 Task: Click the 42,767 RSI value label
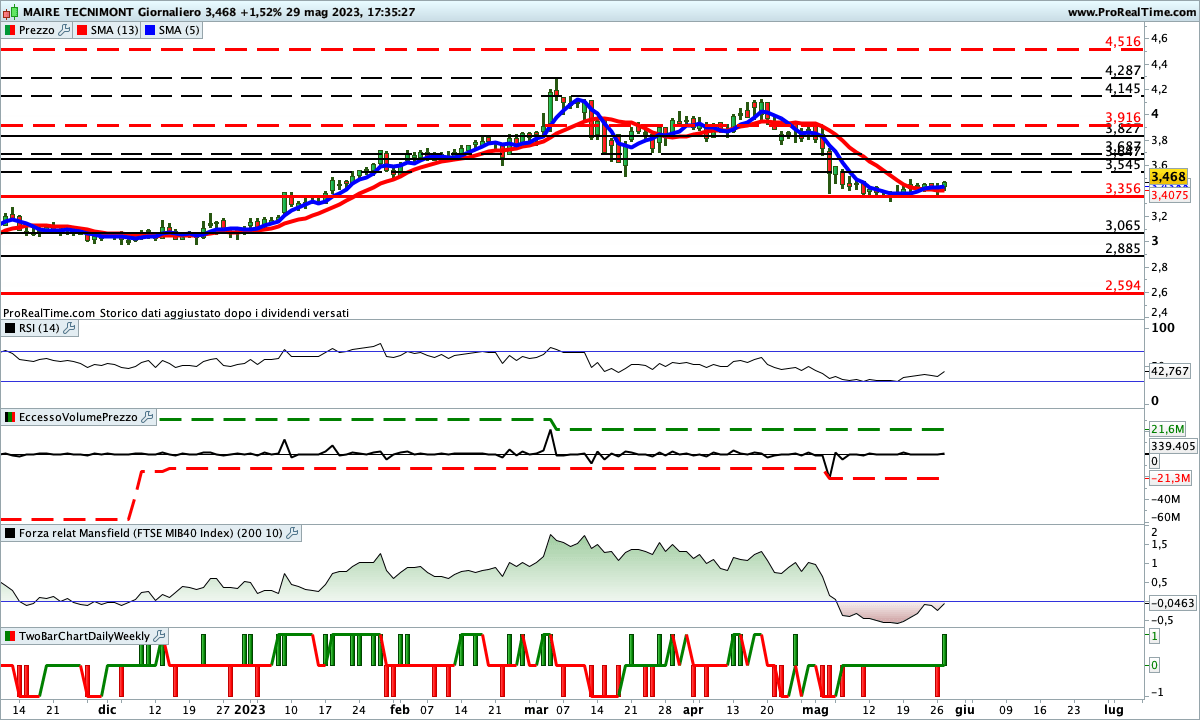tap(1169, 371)
